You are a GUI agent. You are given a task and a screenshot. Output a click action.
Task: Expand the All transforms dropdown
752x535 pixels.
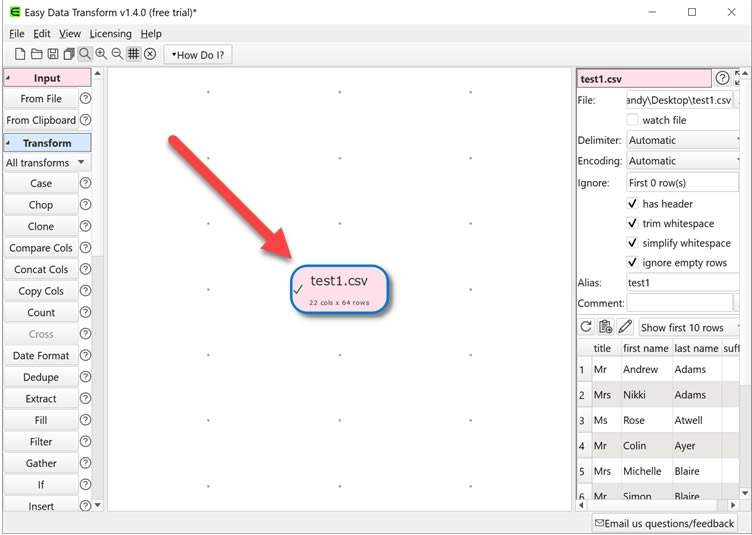[46, 163]
